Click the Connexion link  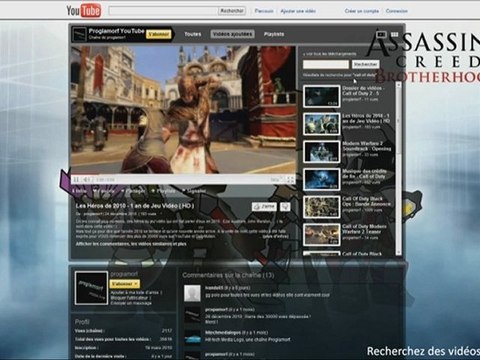pyautogui.click(x=397, y=11)
